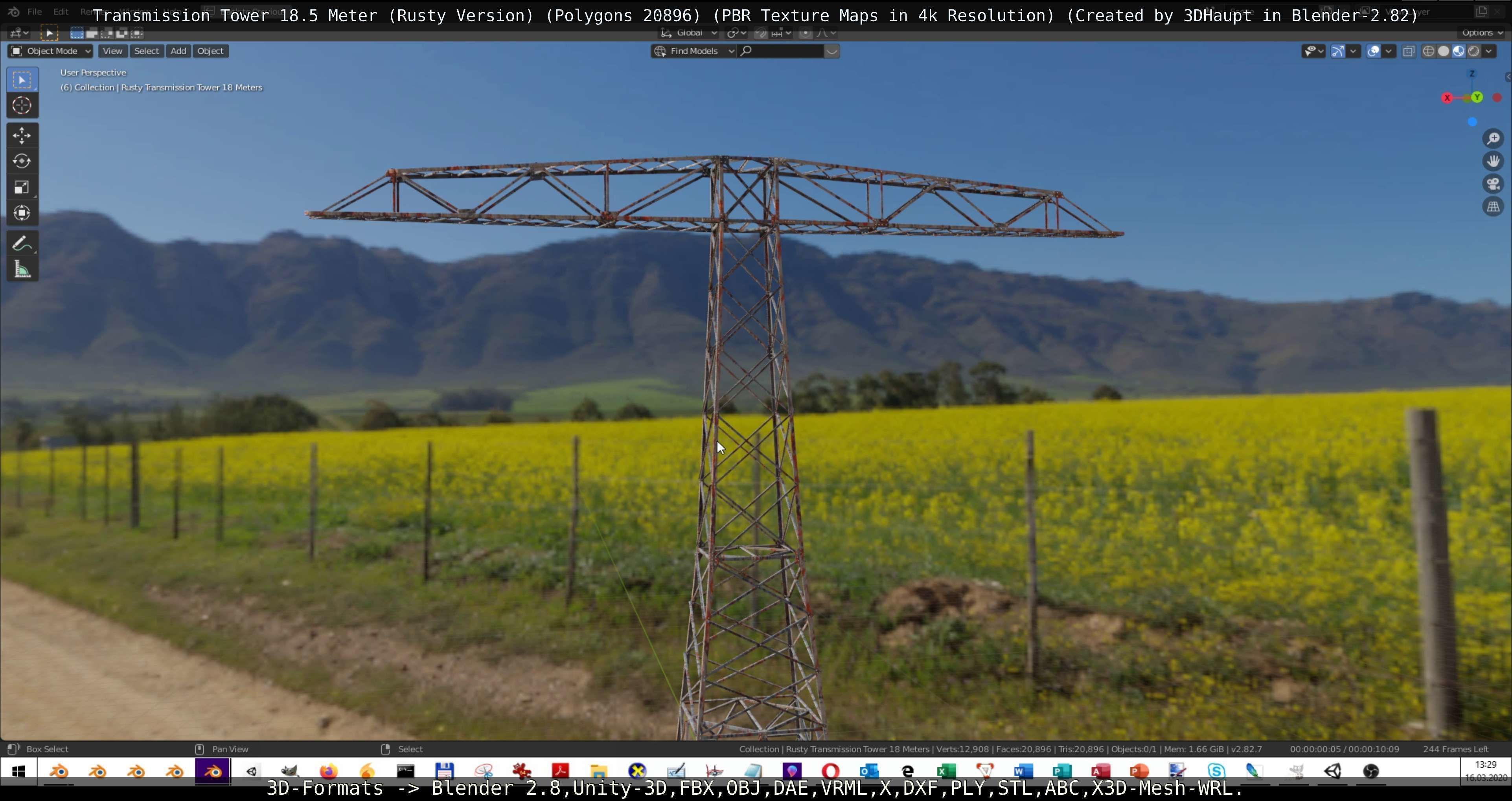Toggle snapping magnet

[761, 33]
